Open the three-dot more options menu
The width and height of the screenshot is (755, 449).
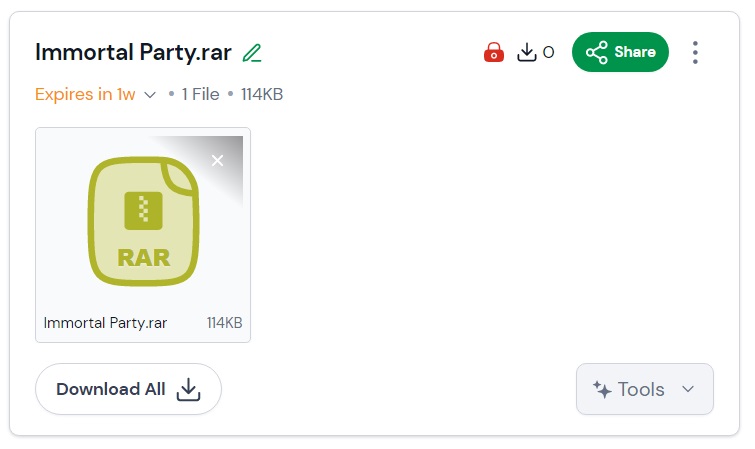pos(695,53)
